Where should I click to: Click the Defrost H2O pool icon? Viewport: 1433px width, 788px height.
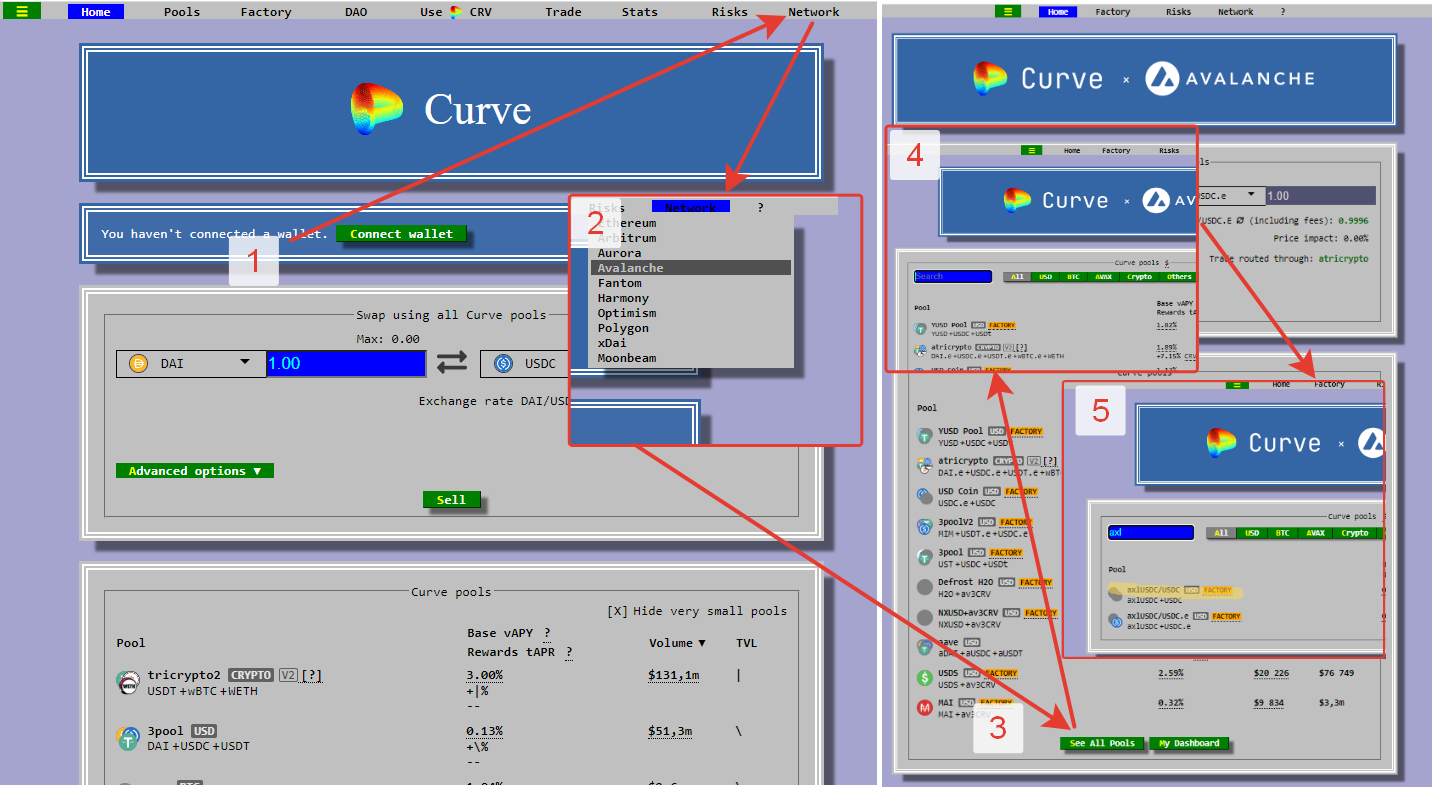925,587
